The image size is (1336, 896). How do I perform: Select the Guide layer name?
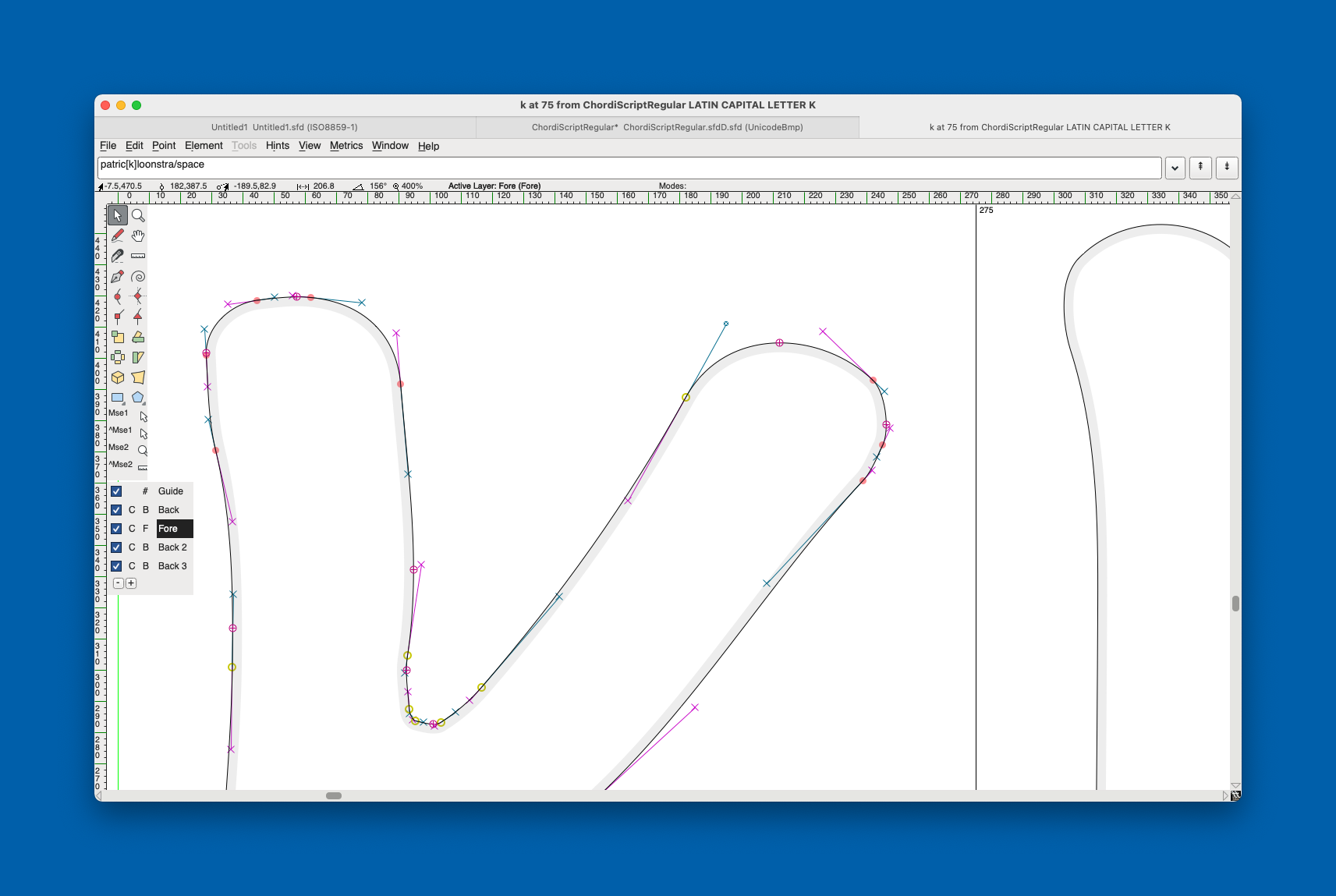[x=171, y=491]
